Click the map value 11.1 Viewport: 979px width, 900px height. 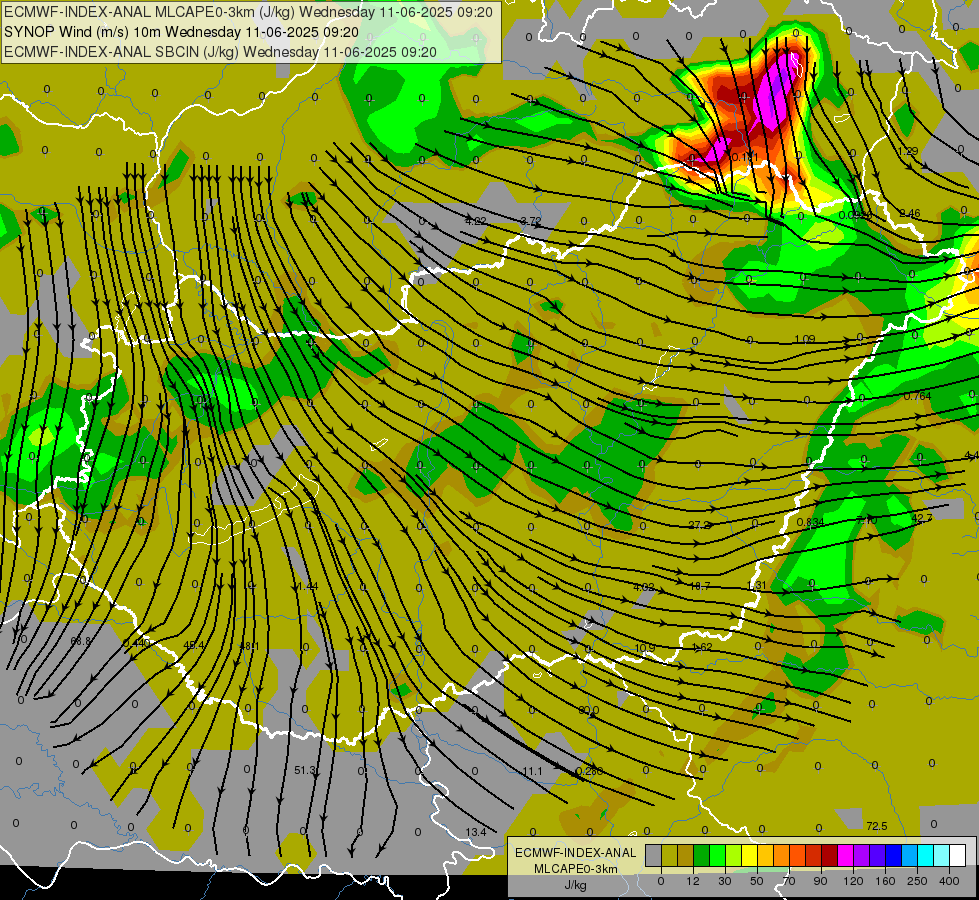[x=532, y=771]
